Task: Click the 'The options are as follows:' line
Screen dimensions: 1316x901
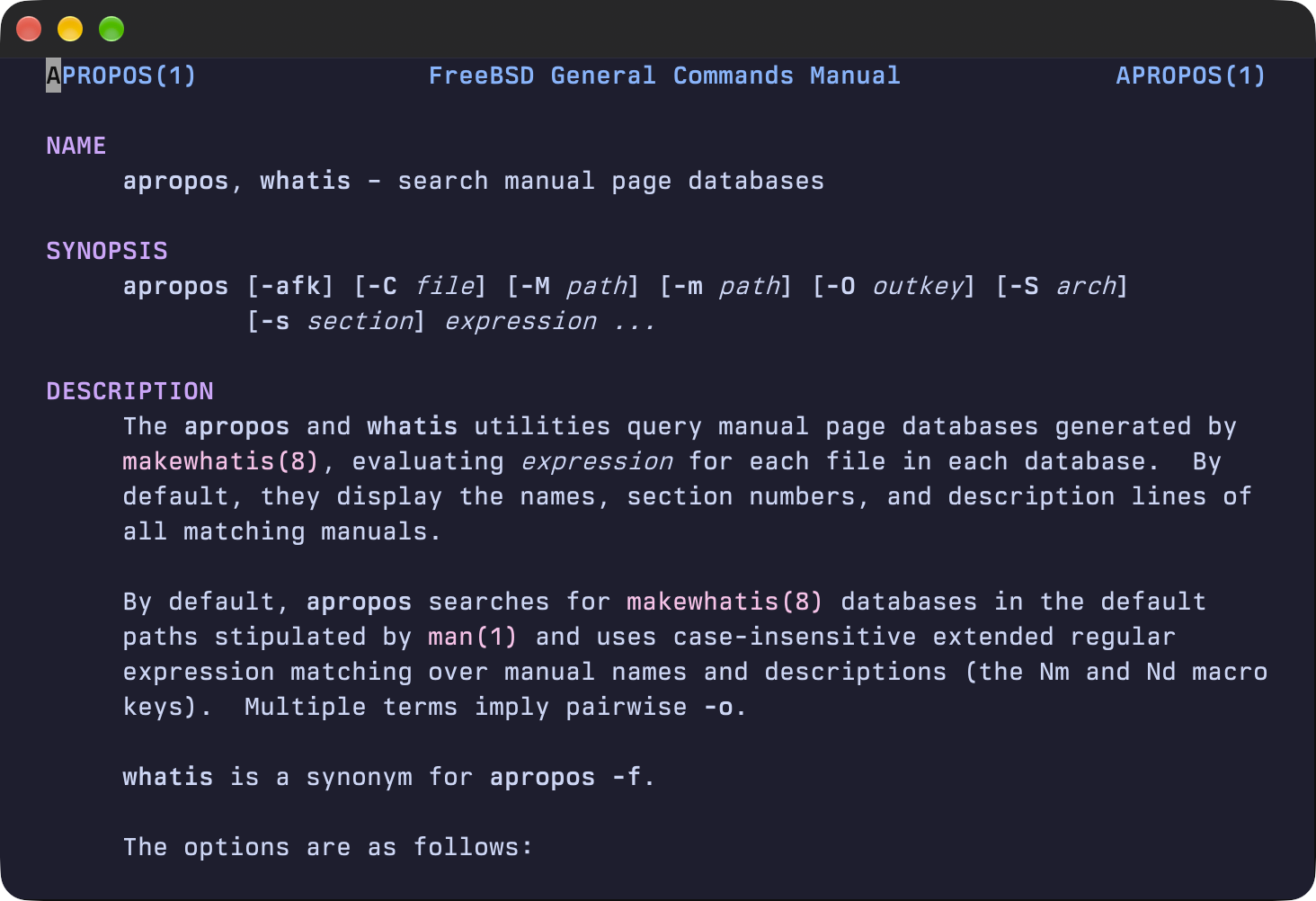Action: coord(328,847)
